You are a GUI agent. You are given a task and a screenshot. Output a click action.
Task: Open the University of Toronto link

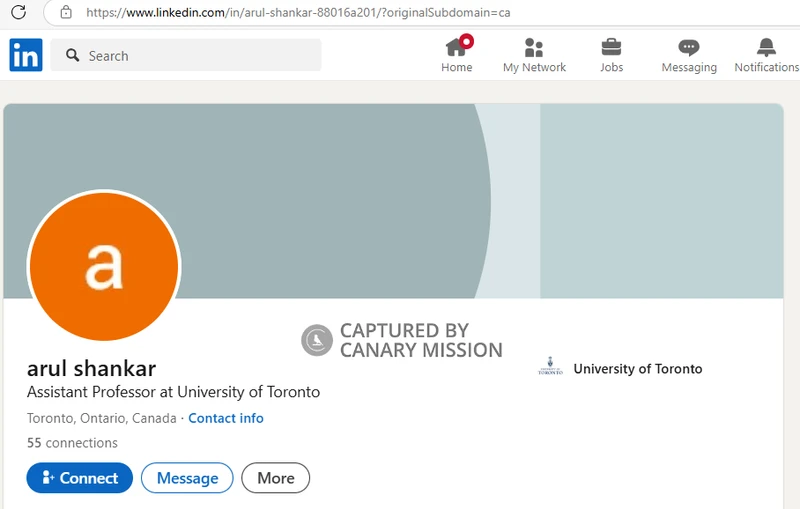click(x=638, y=369)
